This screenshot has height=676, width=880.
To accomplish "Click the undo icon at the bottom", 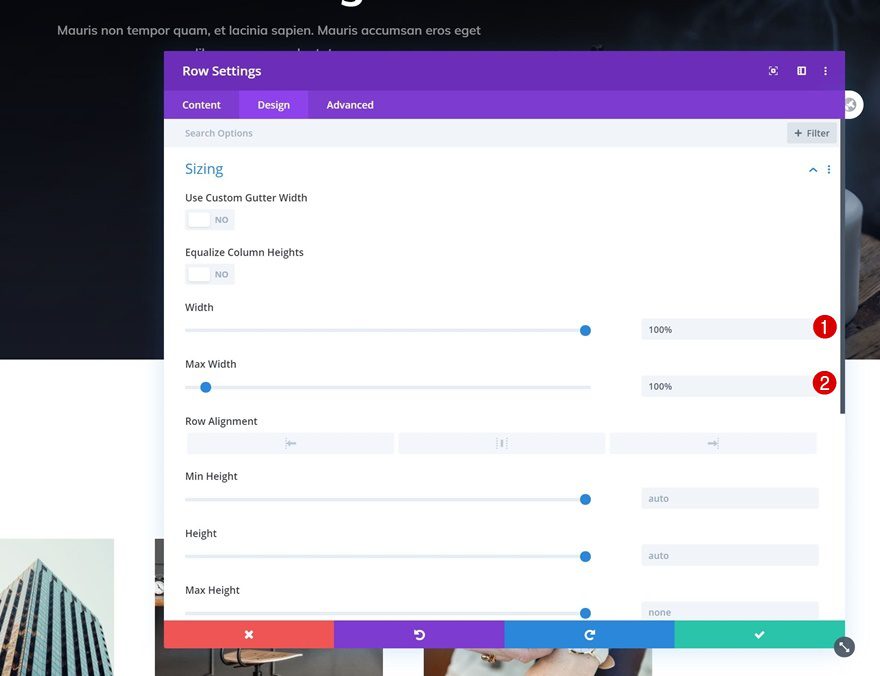I will pyautogui.click(x=418, y=634).
